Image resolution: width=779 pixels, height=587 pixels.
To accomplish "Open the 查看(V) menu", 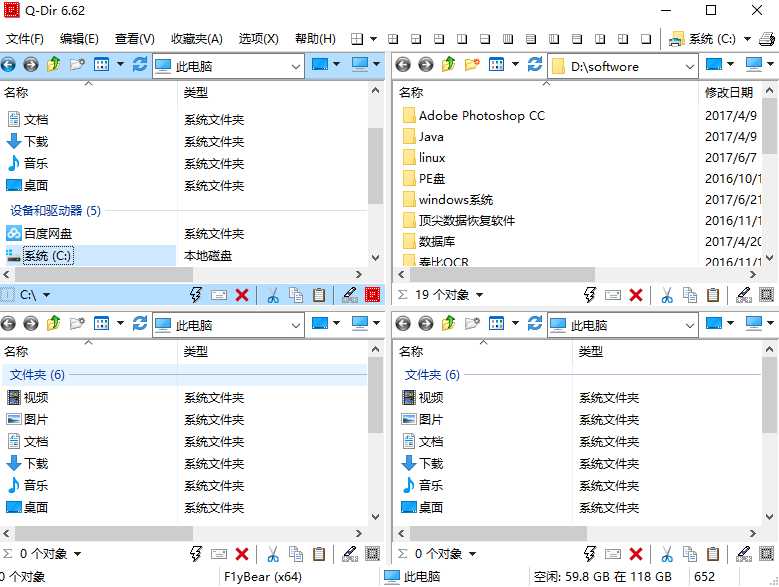I will tap(135, 39).
